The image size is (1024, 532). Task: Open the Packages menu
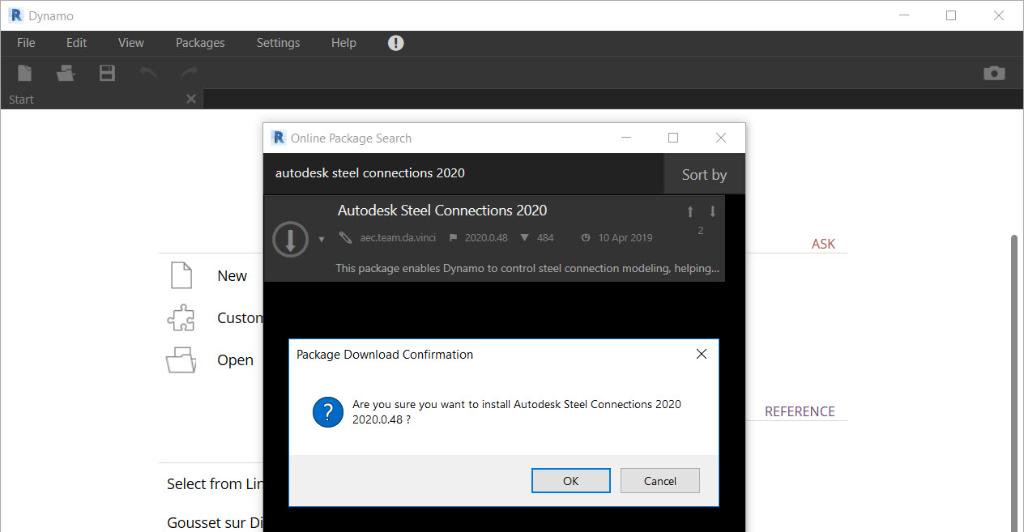point(200,42)
